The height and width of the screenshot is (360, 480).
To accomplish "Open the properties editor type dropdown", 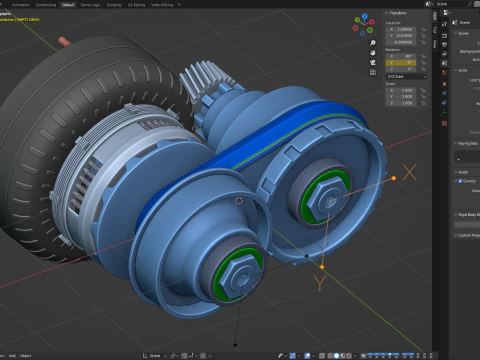I will click(447, 13).
